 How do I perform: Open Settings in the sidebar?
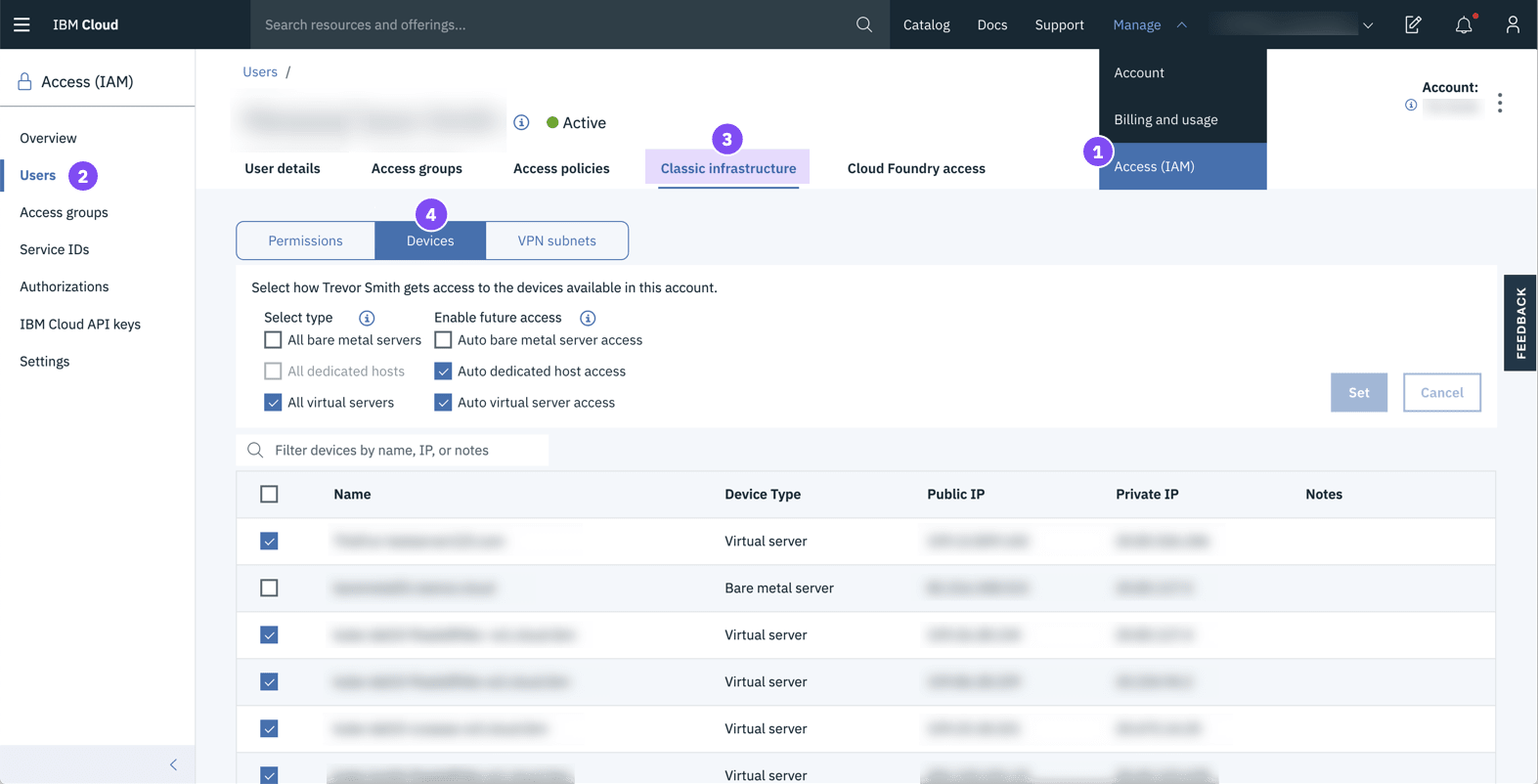(x=44, y=361)
